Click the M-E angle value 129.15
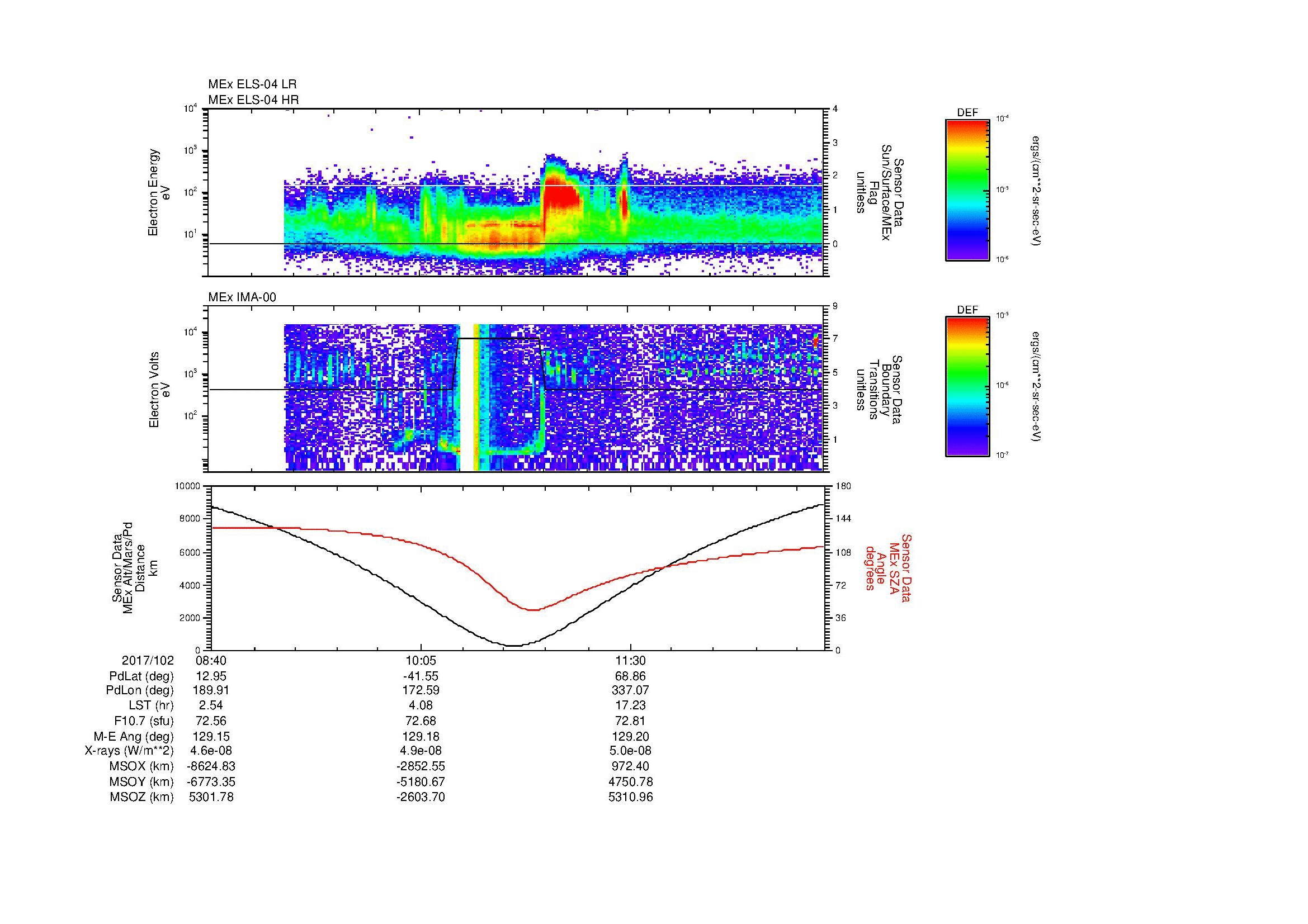Image resolution: width=1308 pixels, height=924 pixels. pyautogui.click(x=211, y=737)
